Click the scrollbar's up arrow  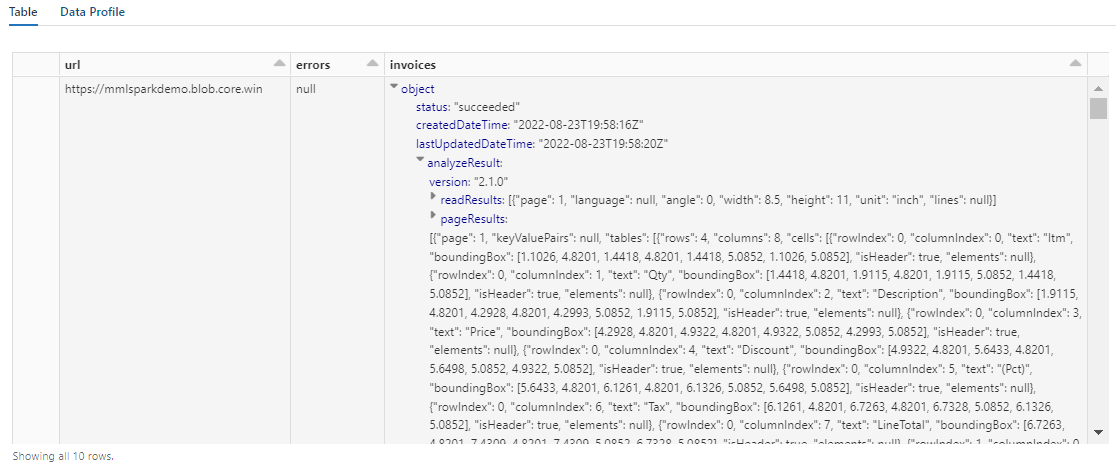coord(1098,88)
